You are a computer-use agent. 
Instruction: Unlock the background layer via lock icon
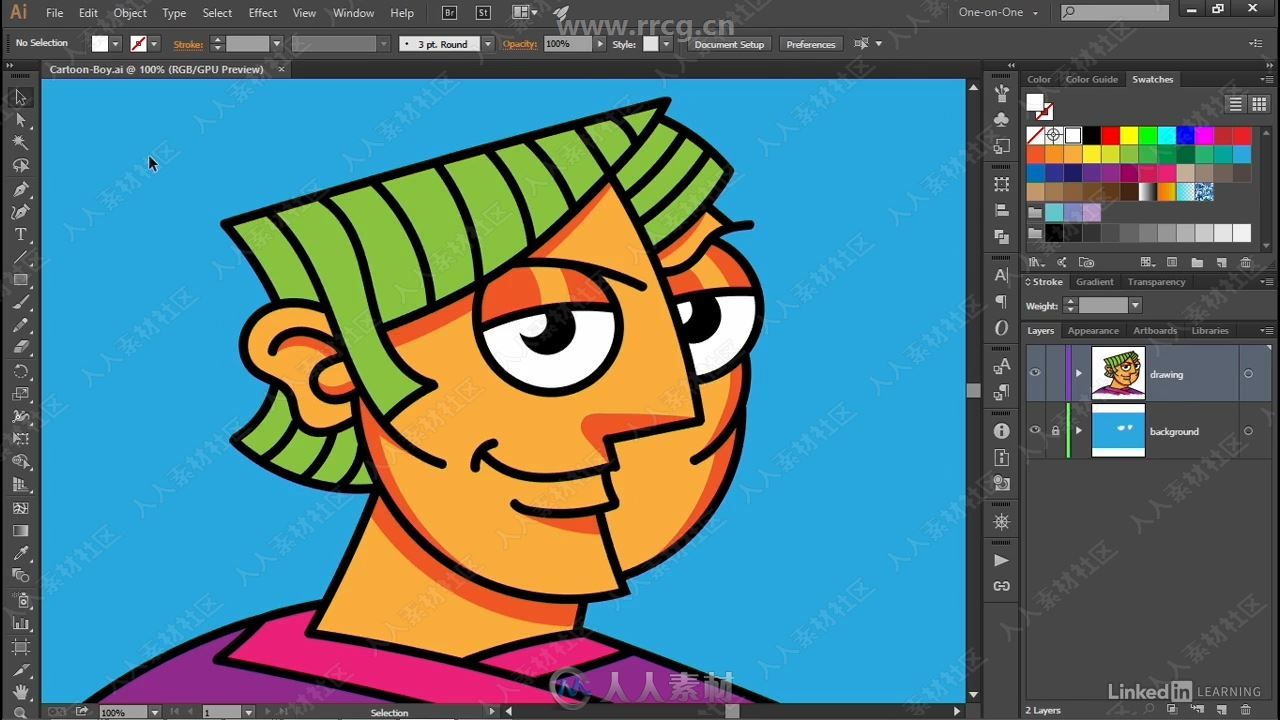[1055, 431]
